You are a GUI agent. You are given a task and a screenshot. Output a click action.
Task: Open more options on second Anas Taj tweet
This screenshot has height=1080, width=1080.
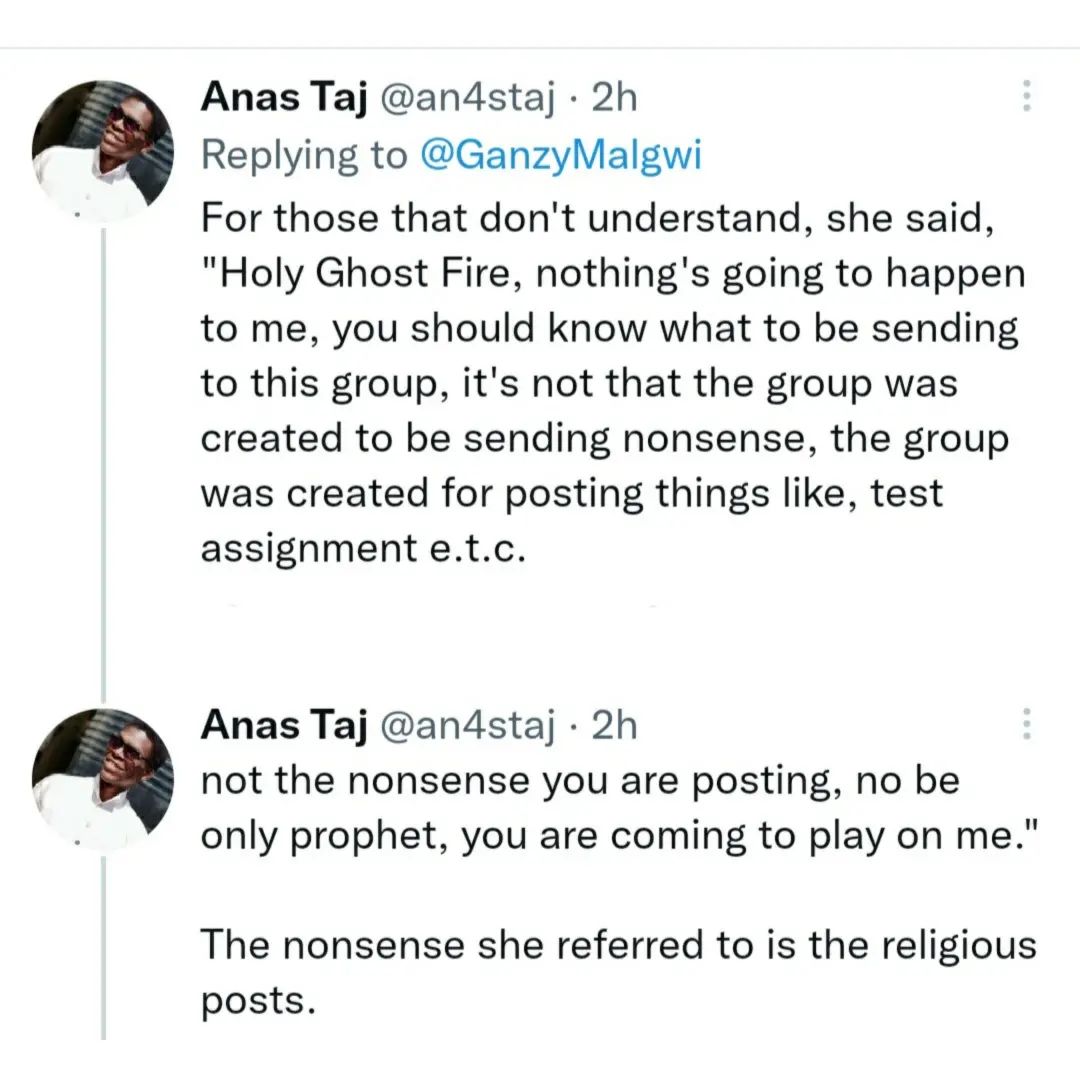pyautogui.click(x=1025, y=724)
